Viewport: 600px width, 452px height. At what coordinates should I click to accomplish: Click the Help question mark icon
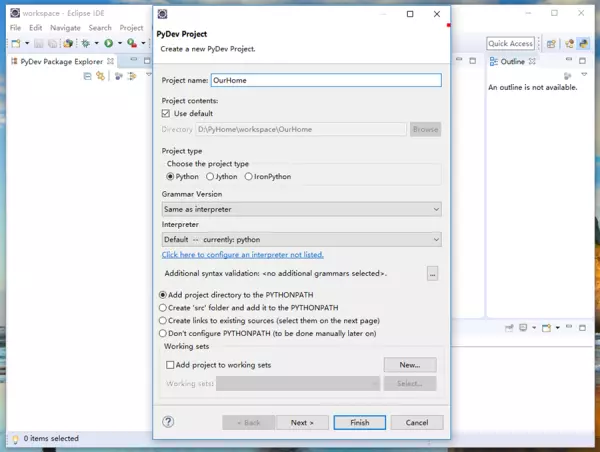pos(168,422)
